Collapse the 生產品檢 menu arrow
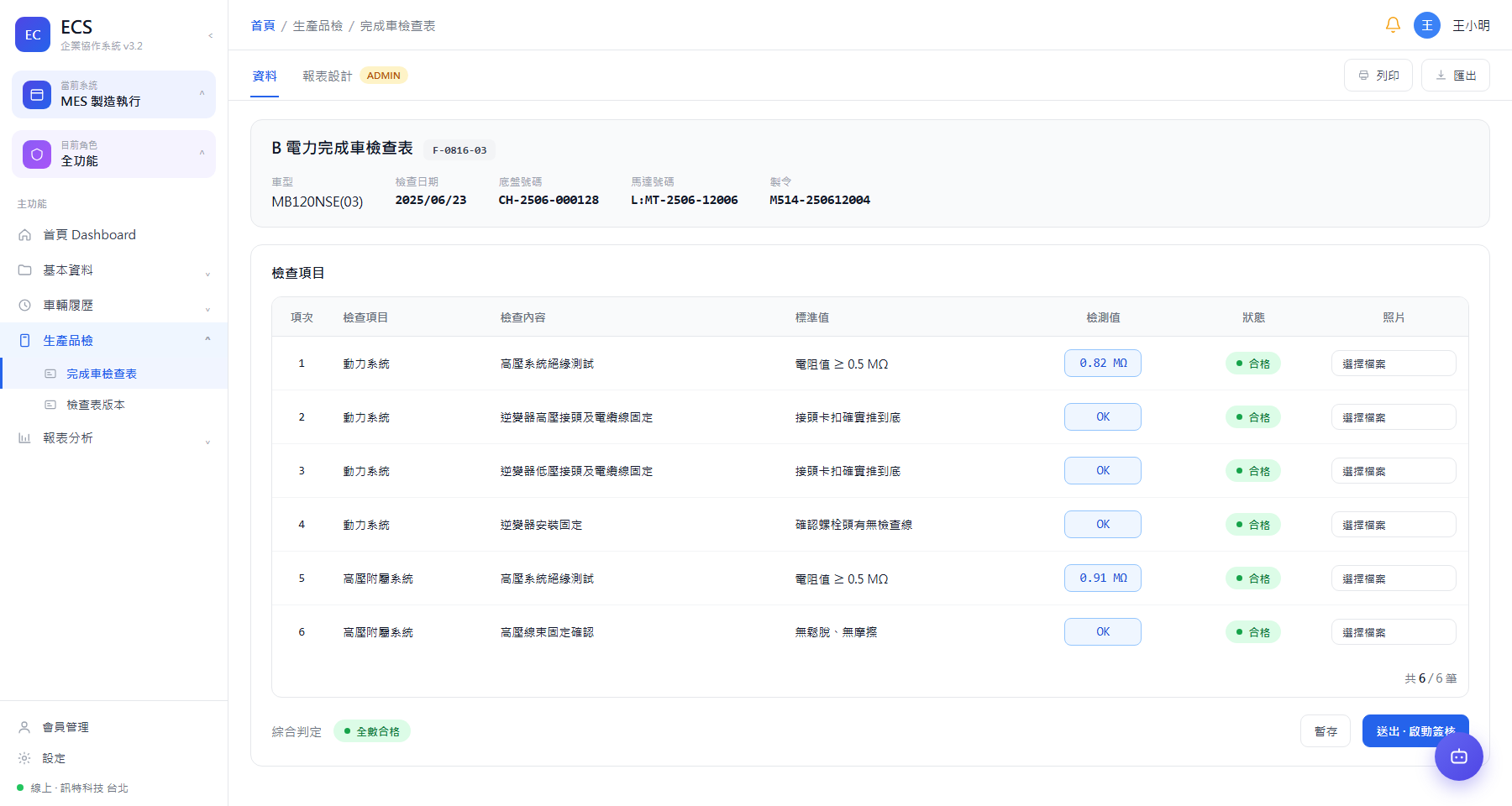Viewport: 1512px width, 806px height. [x=207, y=339]
